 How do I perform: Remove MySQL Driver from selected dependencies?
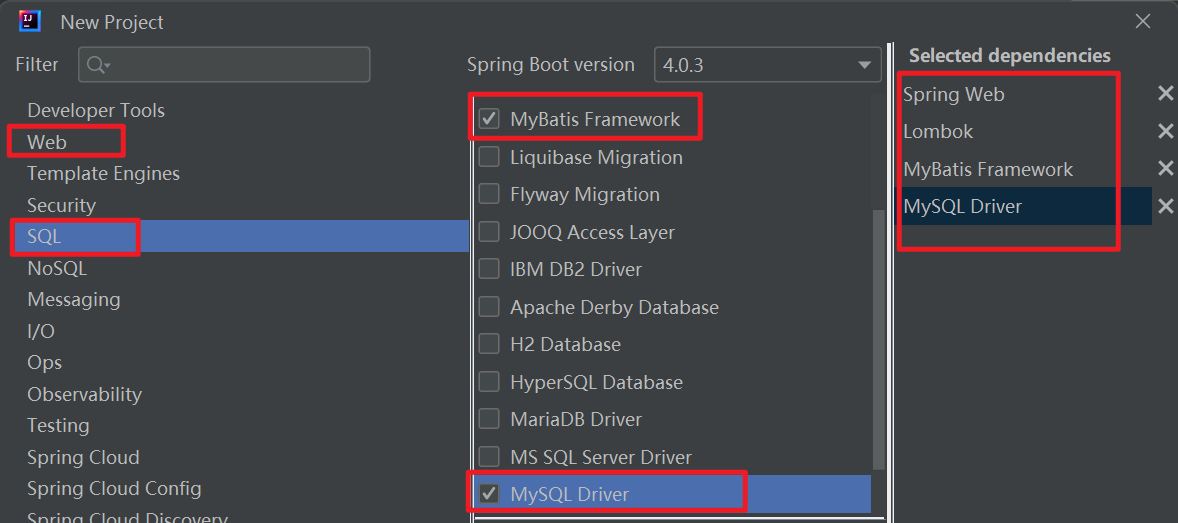pos(1165,206)
